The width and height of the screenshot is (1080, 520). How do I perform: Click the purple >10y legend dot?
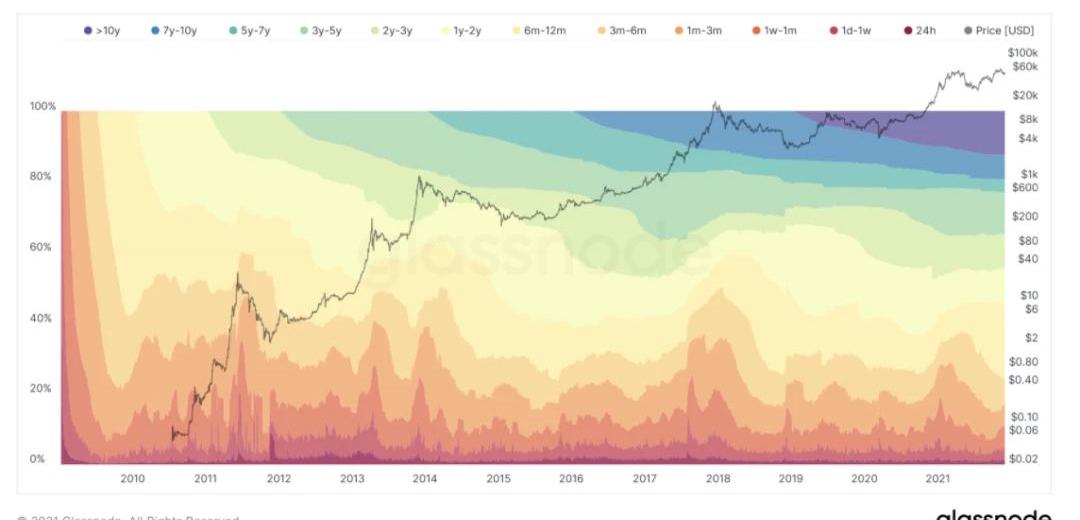(88, 31)
